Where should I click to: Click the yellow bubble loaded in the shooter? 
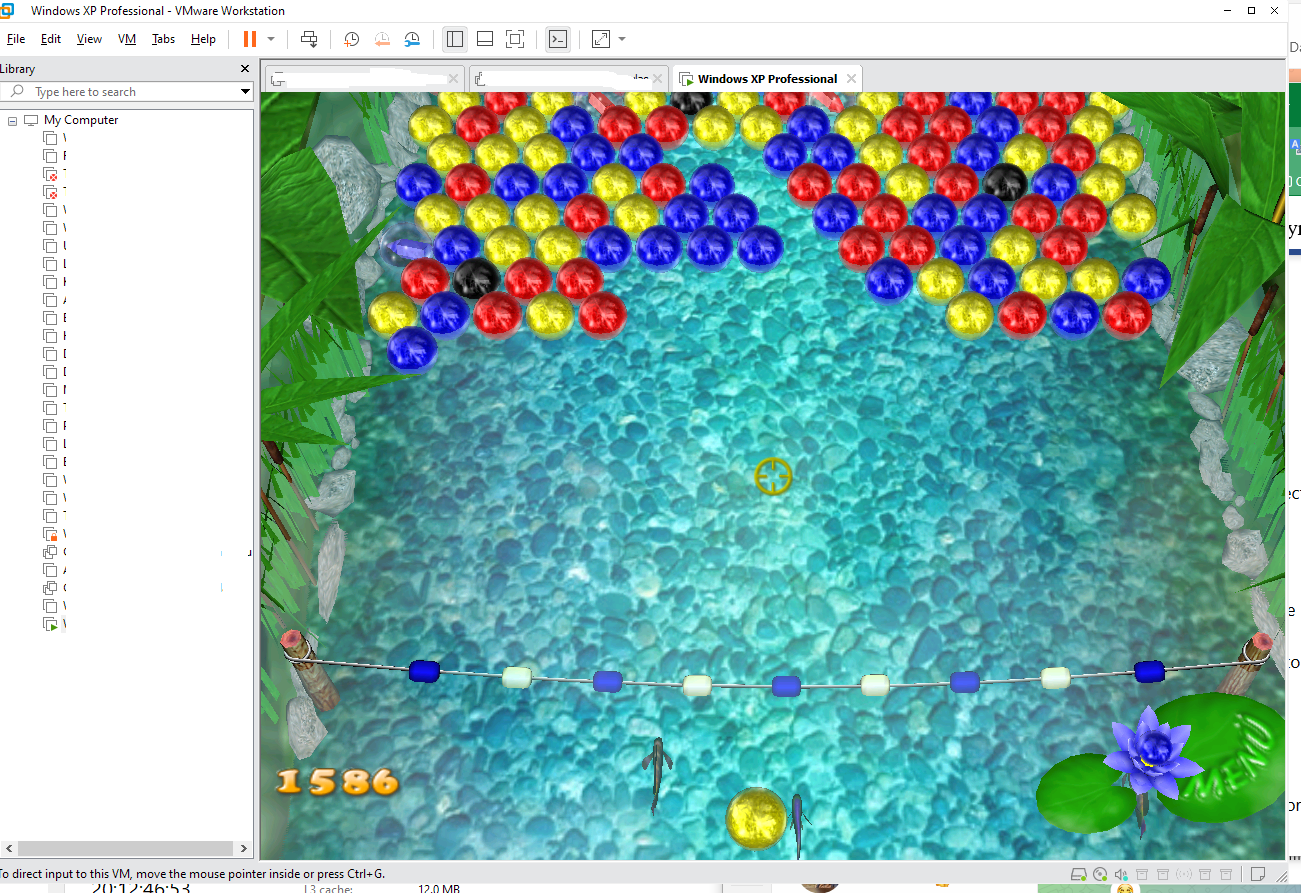tap(757, 818)
